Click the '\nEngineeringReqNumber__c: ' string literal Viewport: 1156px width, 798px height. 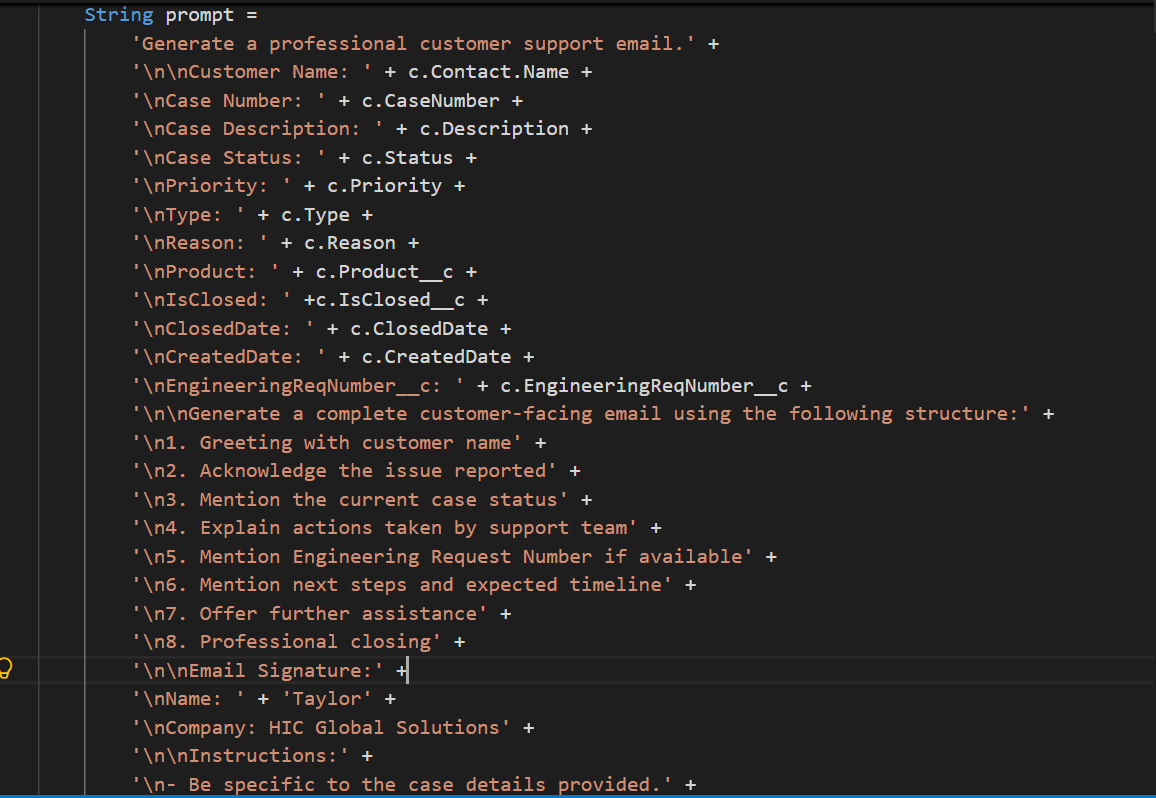point(299,386)
